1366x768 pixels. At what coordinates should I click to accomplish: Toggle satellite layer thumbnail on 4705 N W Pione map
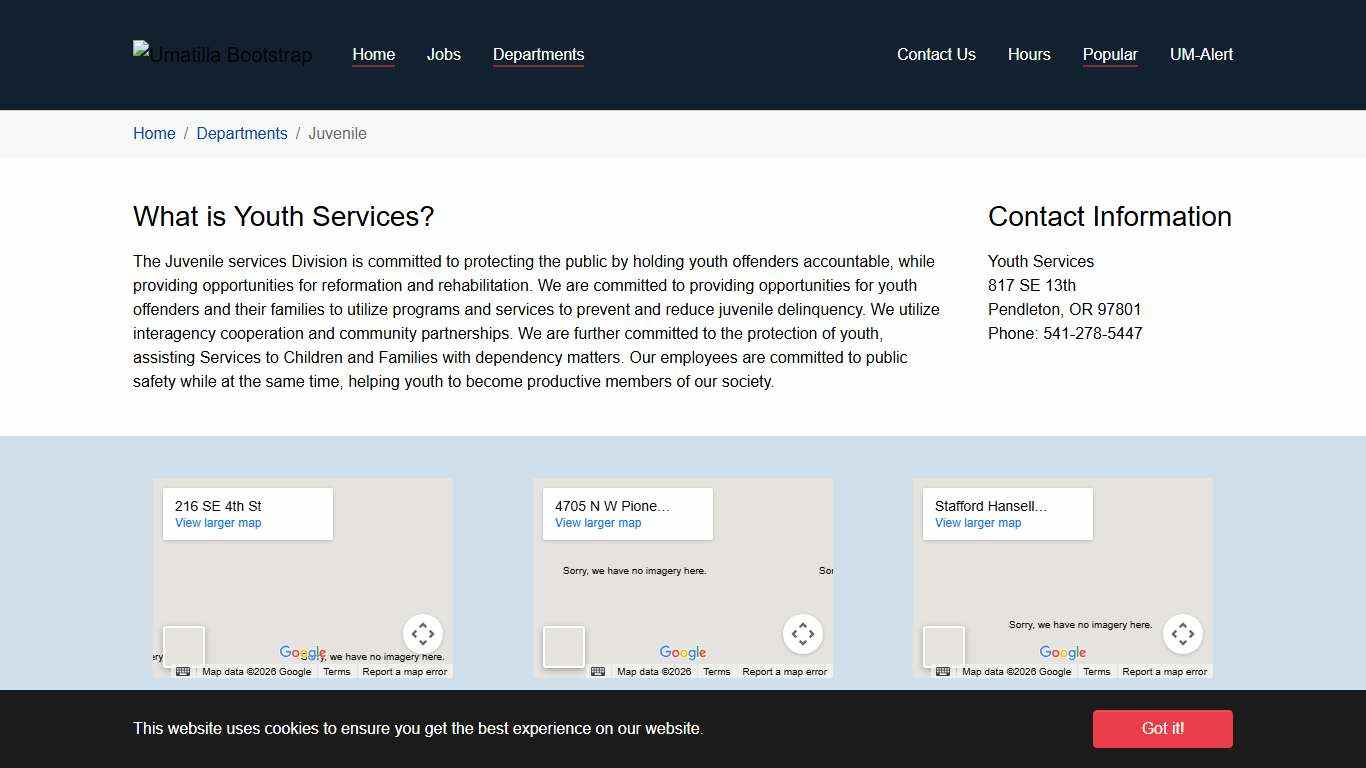[564, 647]
